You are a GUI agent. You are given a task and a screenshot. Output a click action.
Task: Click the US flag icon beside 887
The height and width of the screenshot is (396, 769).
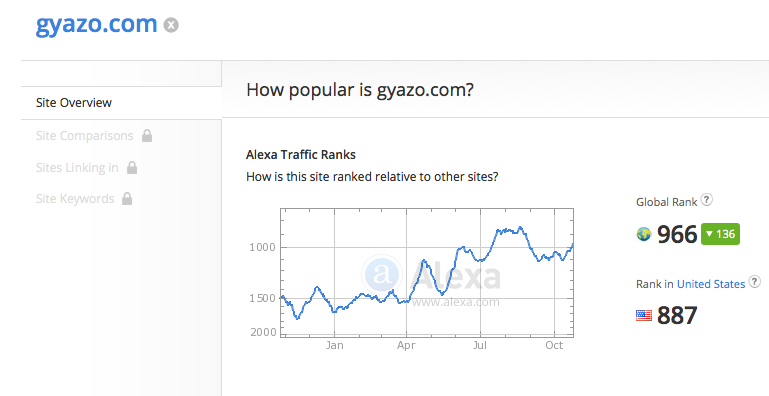(x=643, y=316)
